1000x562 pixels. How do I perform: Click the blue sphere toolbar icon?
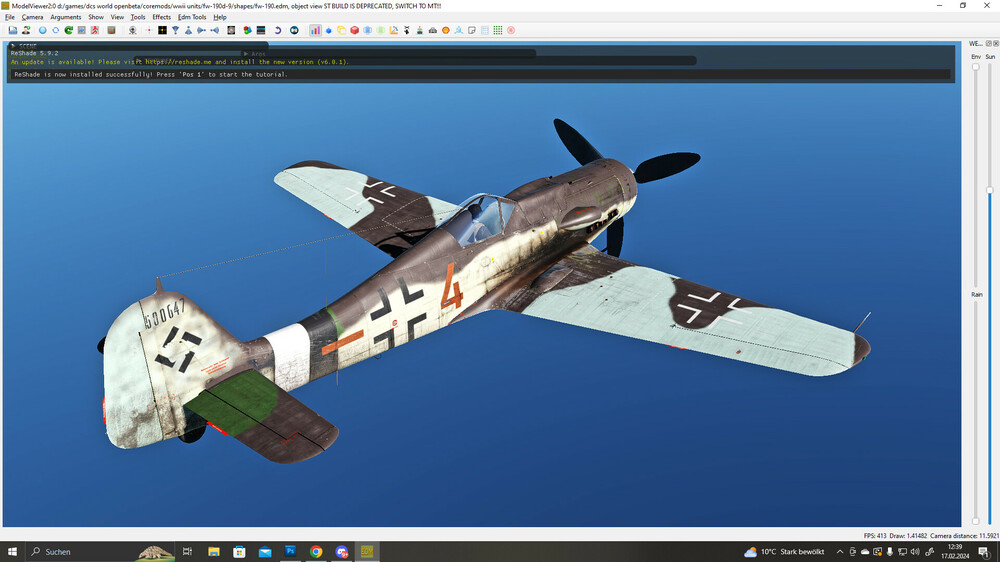point(43,30)
